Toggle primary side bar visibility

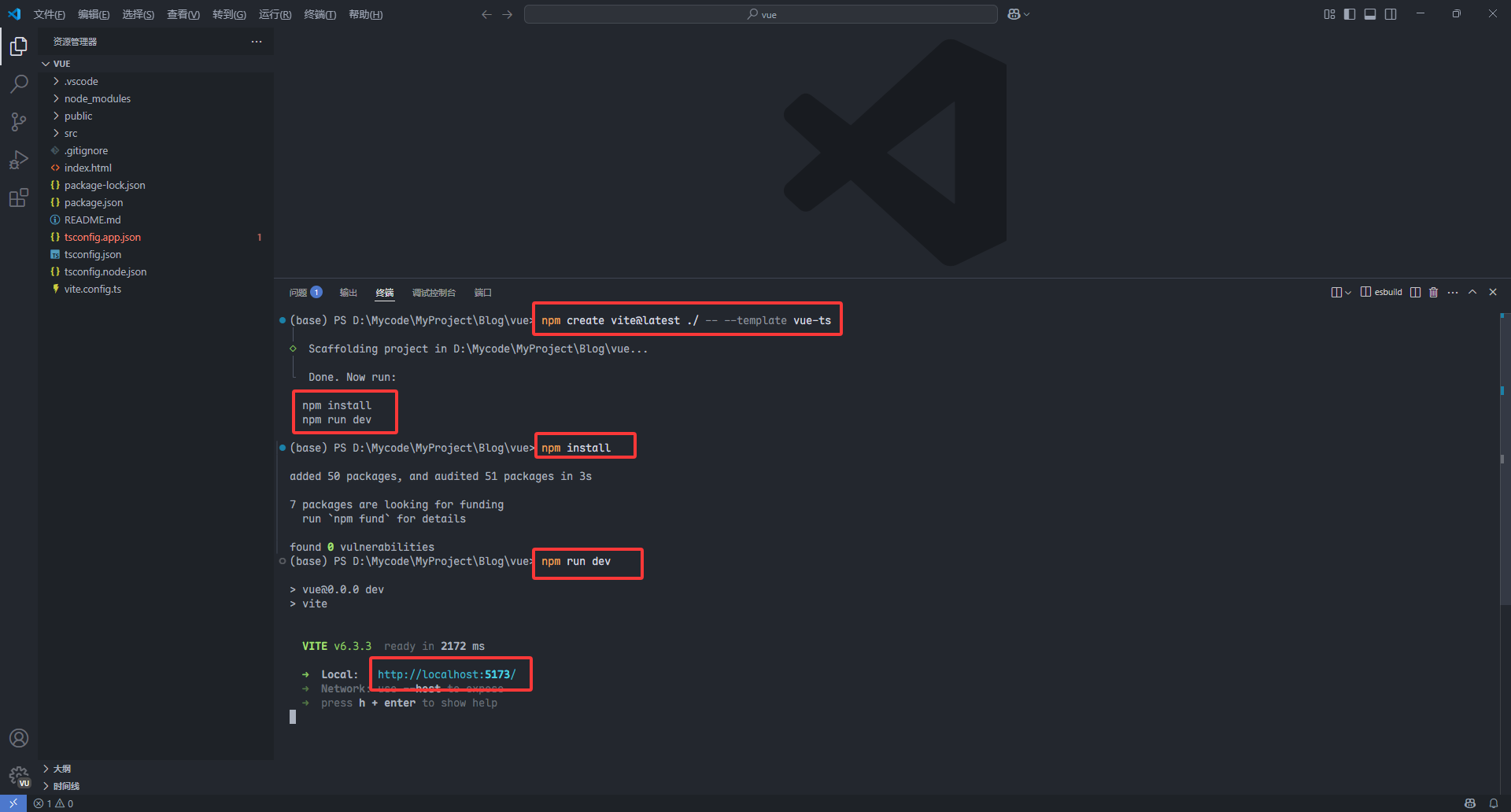[1350, 14]
